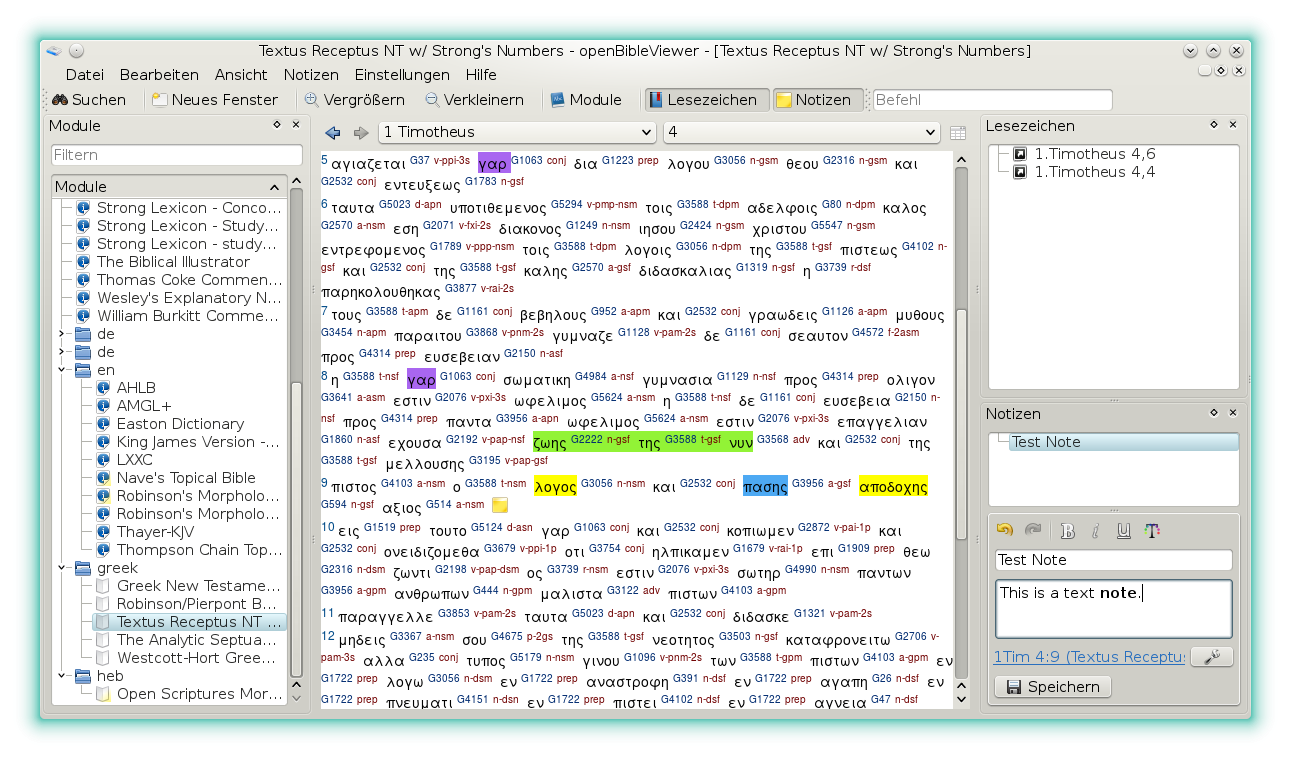
Task: Toggle italic formatting in note editor
Action: coord(1095,531)
